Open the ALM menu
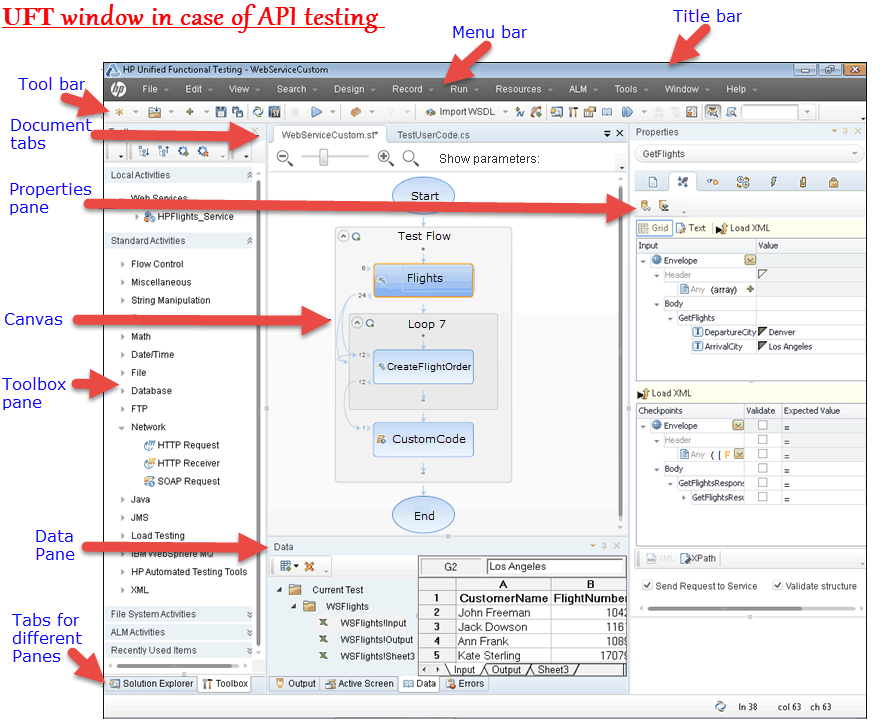Viewport: 880px width, 720px height. [578, 89]
